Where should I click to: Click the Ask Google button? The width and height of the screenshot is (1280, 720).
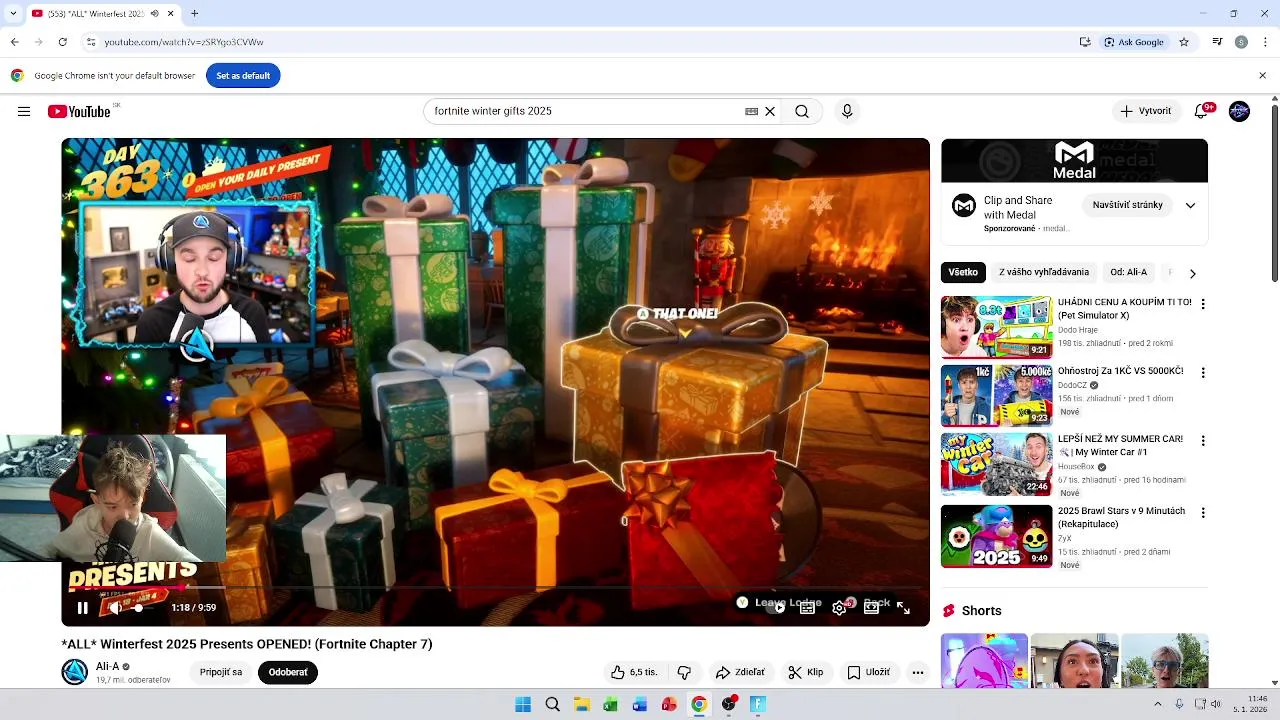[x=1134, y=42]
